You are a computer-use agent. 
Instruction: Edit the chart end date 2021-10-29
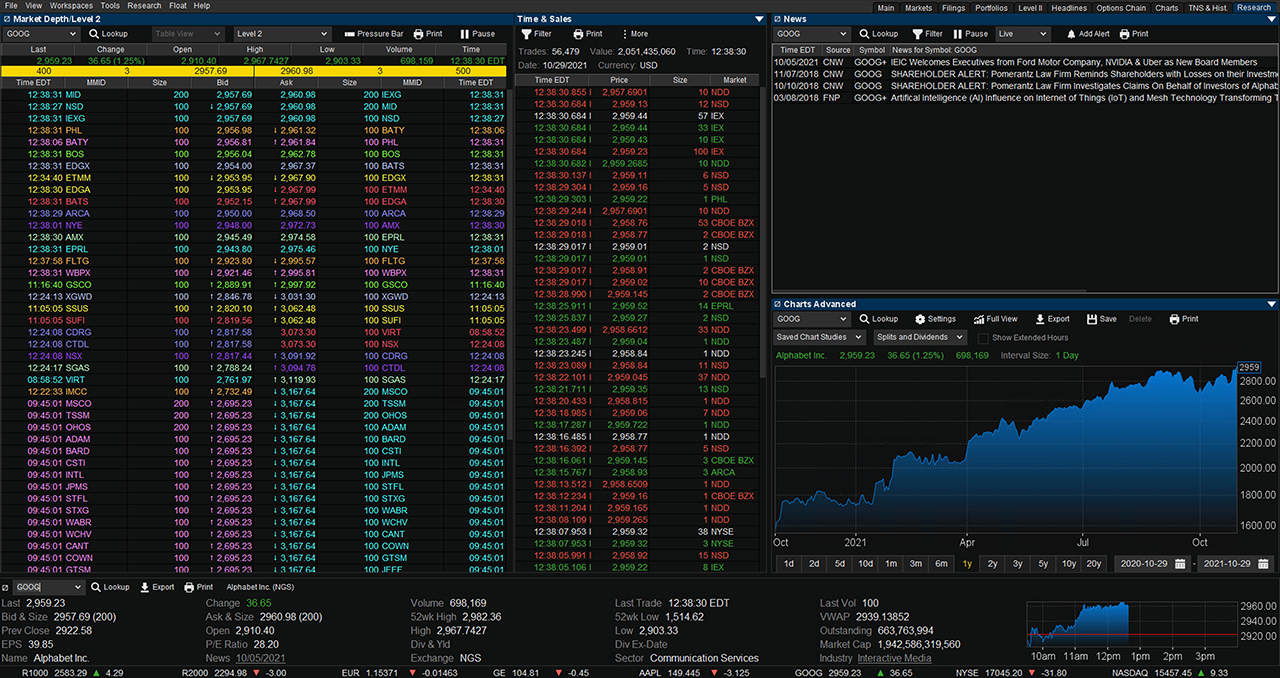1237,564
